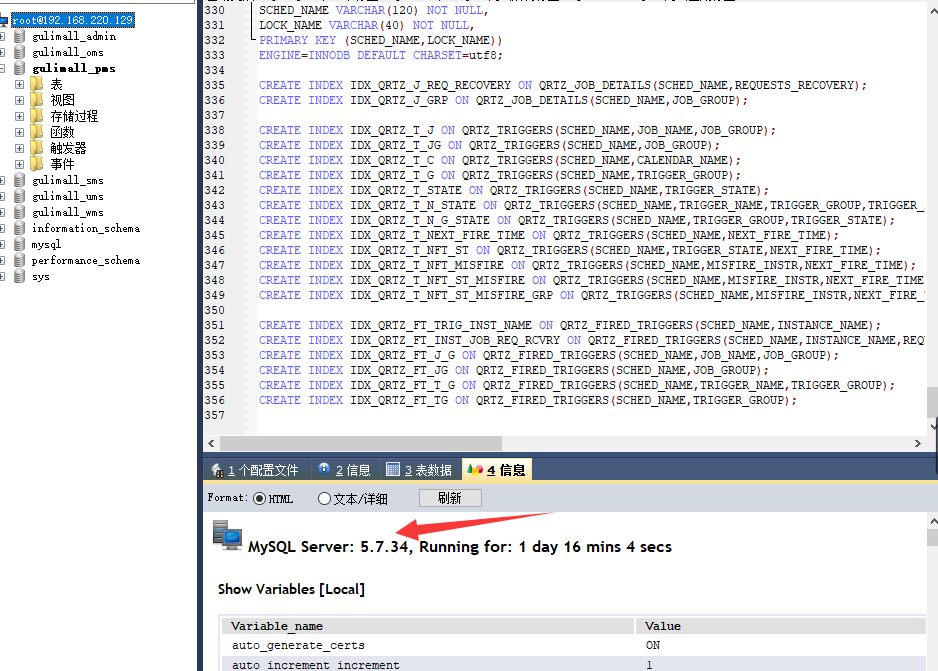
Task: Click the sys database icon
Action: 20,276
